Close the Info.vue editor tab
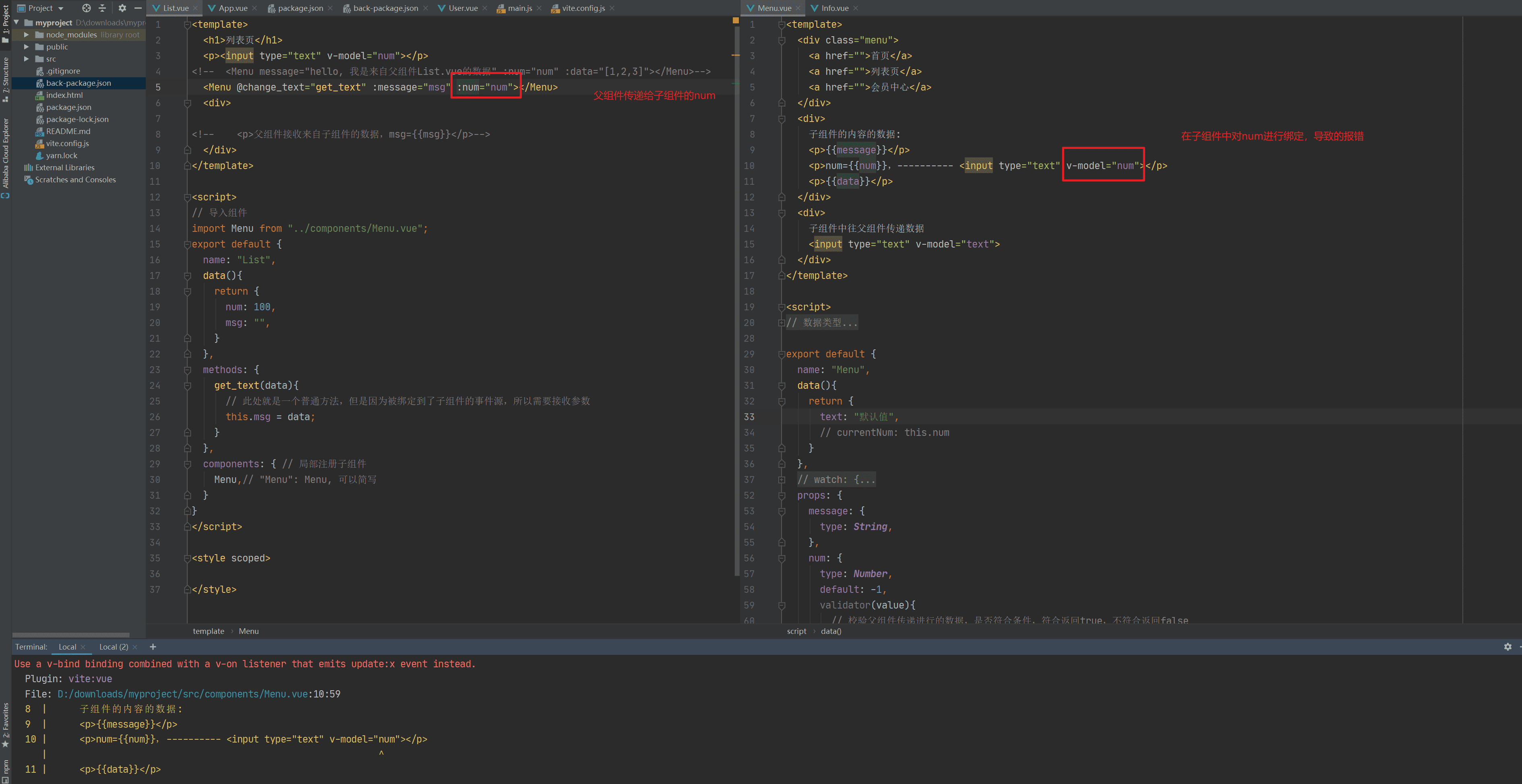This screenshot has height=784, width=1522. tap(856, 8)
